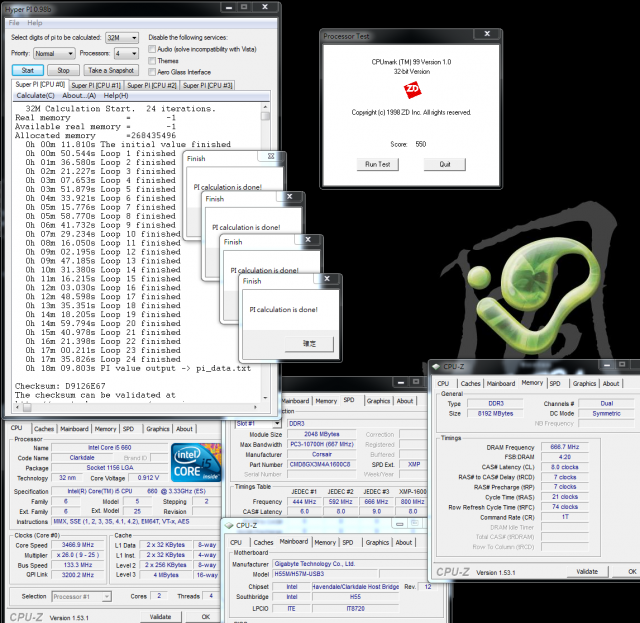Open the File menu in Hyper PI
Viewport: 640px width, 623px height.
point(14,23)
